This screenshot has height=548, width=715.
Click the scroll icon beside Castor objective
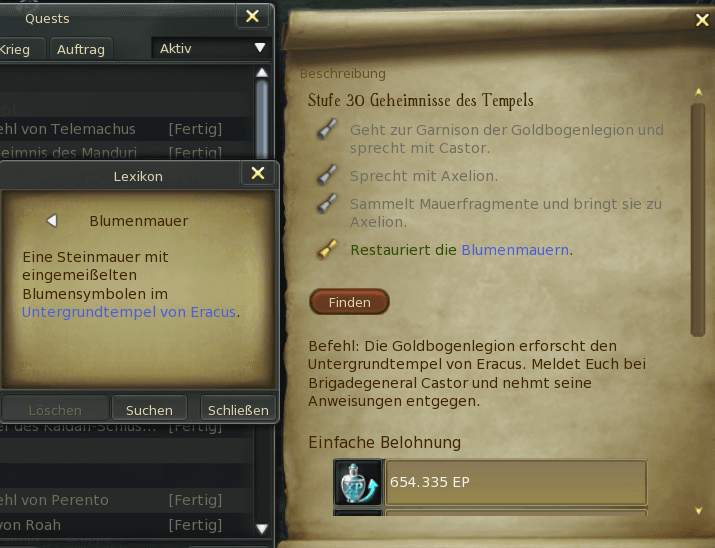click(327, 129)
